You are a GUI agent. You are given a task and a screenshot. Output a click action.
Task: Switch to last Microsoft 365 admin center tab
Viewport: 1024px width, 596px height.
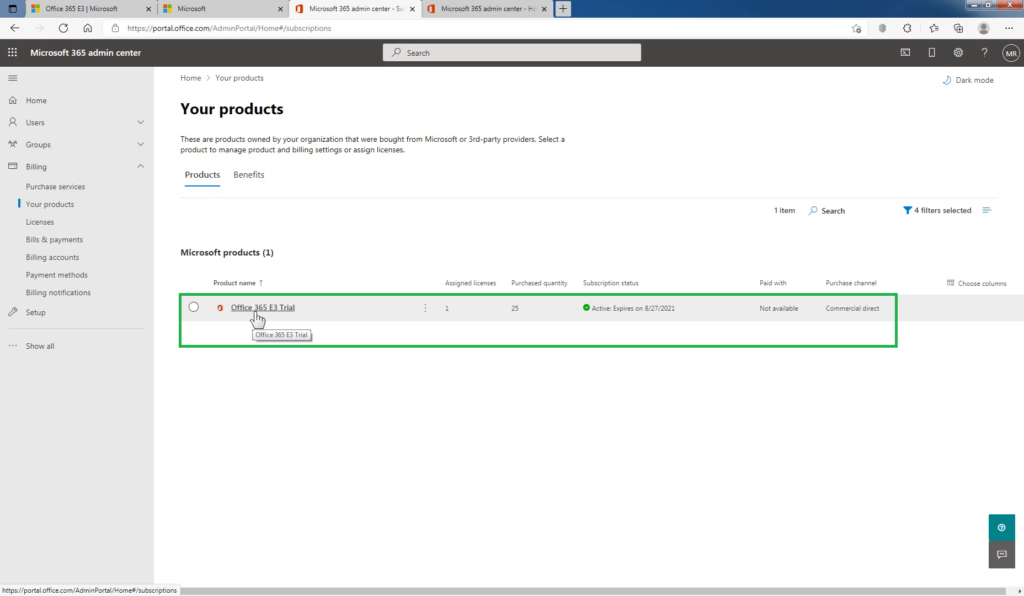tap(488, 8)
